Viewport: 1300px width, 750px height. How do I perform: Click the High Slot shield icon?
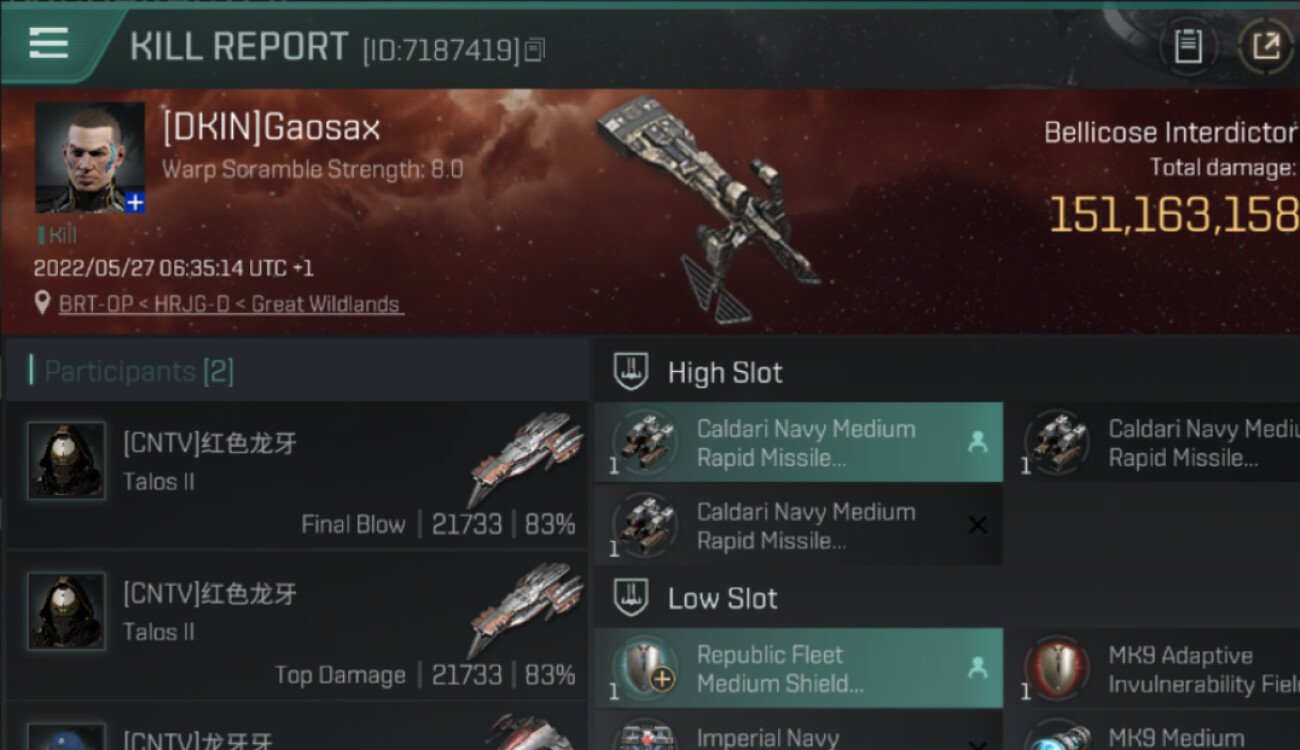click(x=631, y=372)
